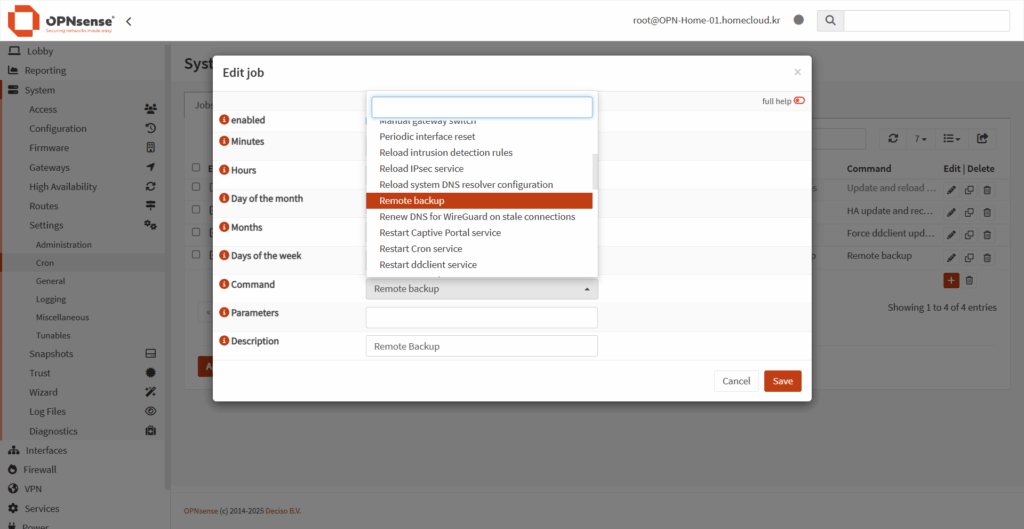
Task: Click info icon next to Description
Action: 224,342
